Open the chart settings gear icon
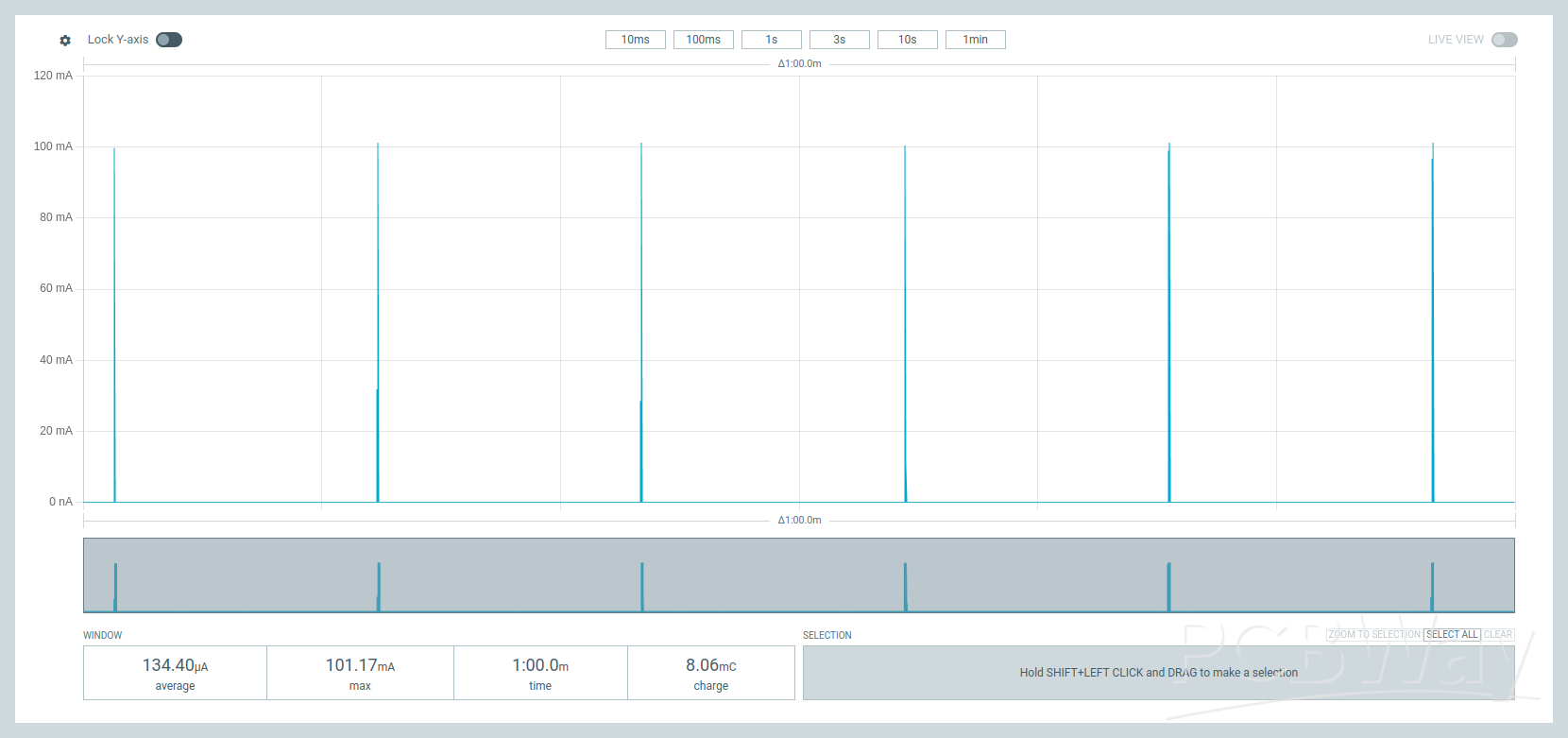Image resolution: width=1568 pixels, height=738 pixels. click(x=65, y=41)
